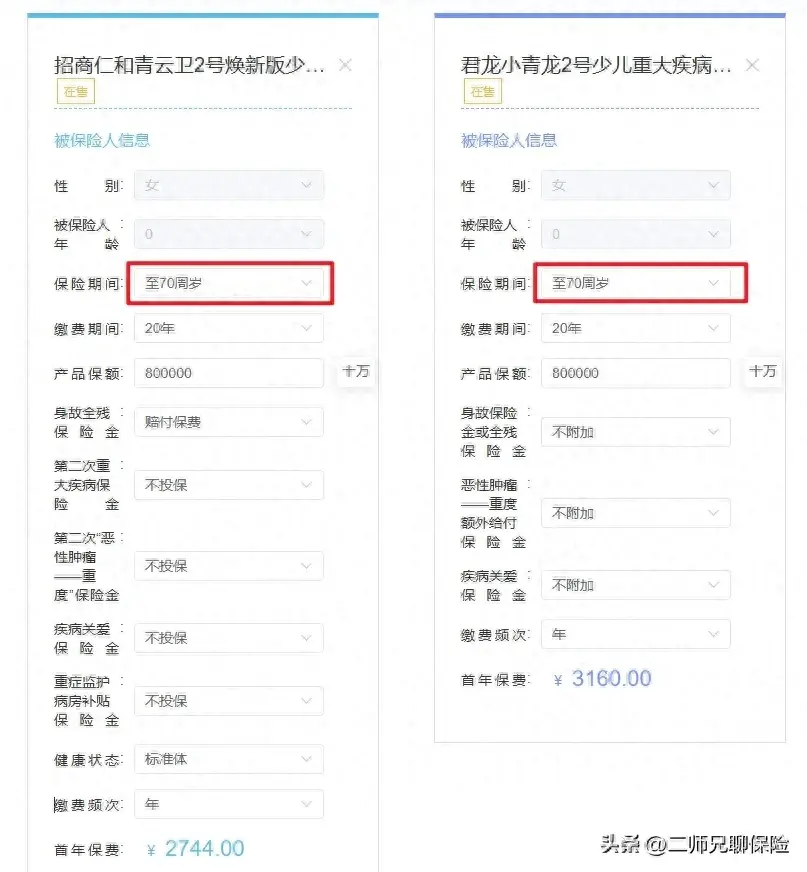
Task: Close the 招商仁和青云卫2号 product card
Action: click(x=345, y=64)
